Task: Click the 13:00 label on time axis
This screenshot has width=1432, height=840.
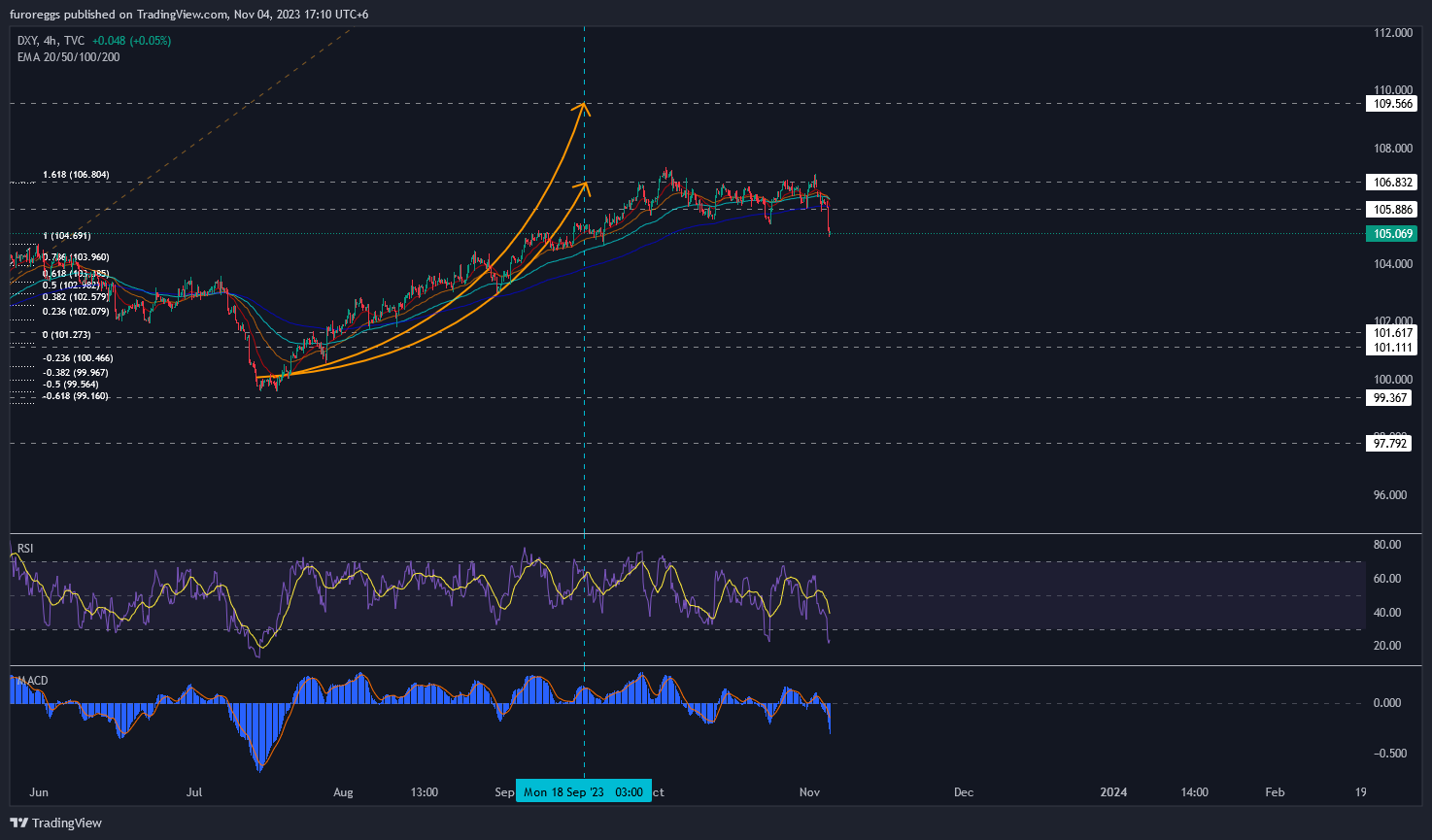Action: [425, 792]
